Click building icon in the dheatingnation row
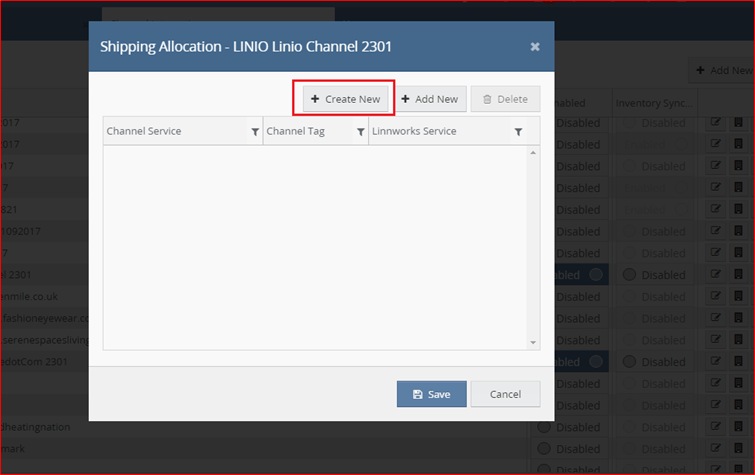 [738, 426]
